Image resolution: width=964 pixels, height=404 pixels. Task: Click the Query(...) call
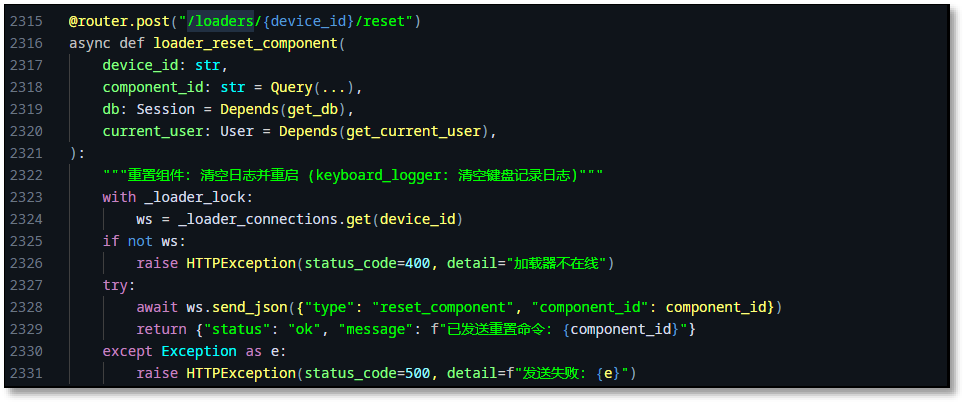point(312,87)
